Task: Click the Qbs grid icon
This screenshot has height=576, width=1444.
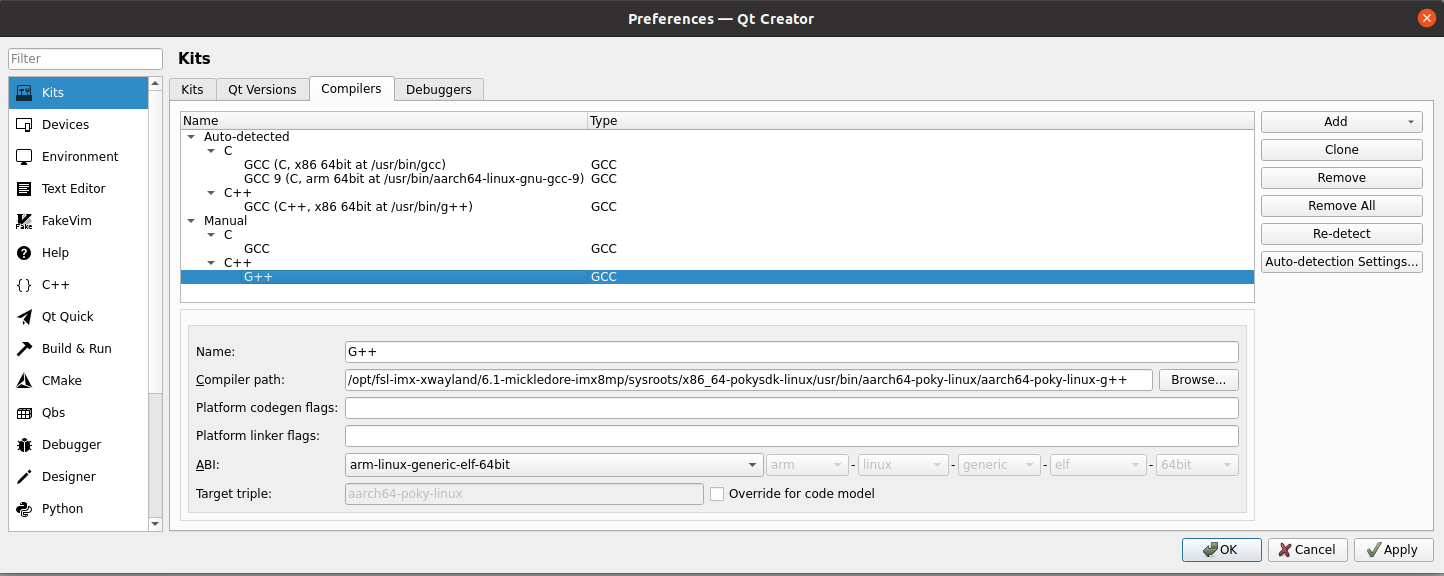Action: click(x=24, y=412)
